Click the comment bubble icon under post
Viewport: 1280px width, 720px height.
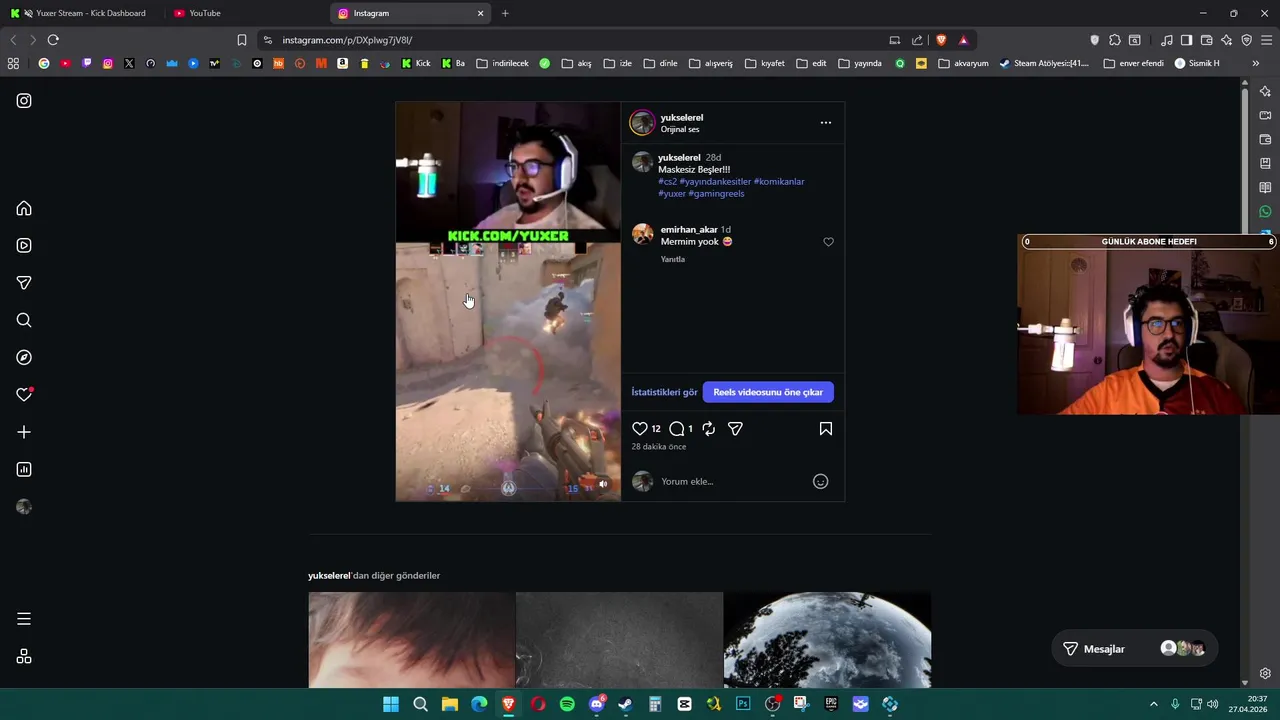[x=677, y=428]
